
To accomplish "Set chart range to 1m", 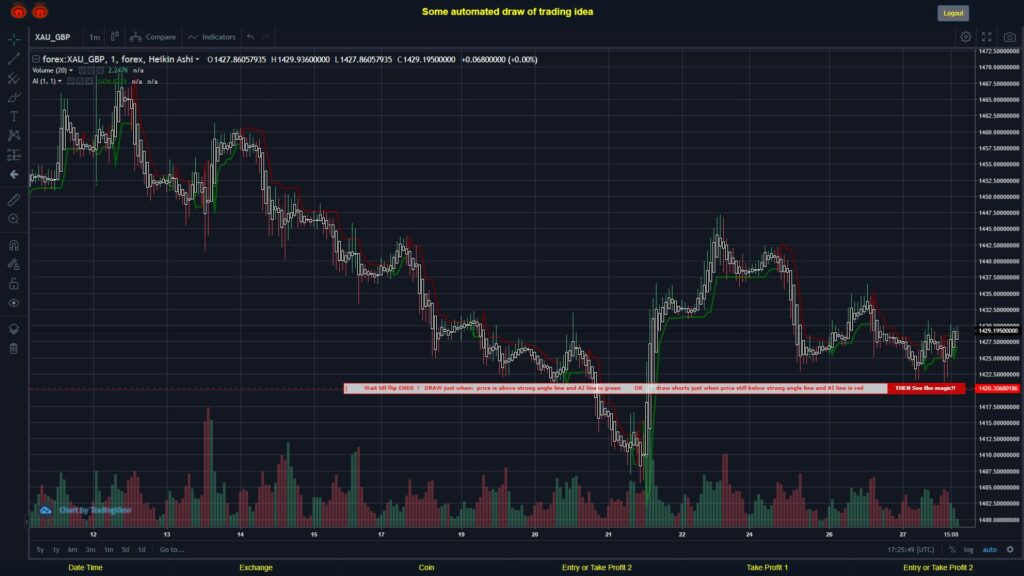I will pos(108,550).
